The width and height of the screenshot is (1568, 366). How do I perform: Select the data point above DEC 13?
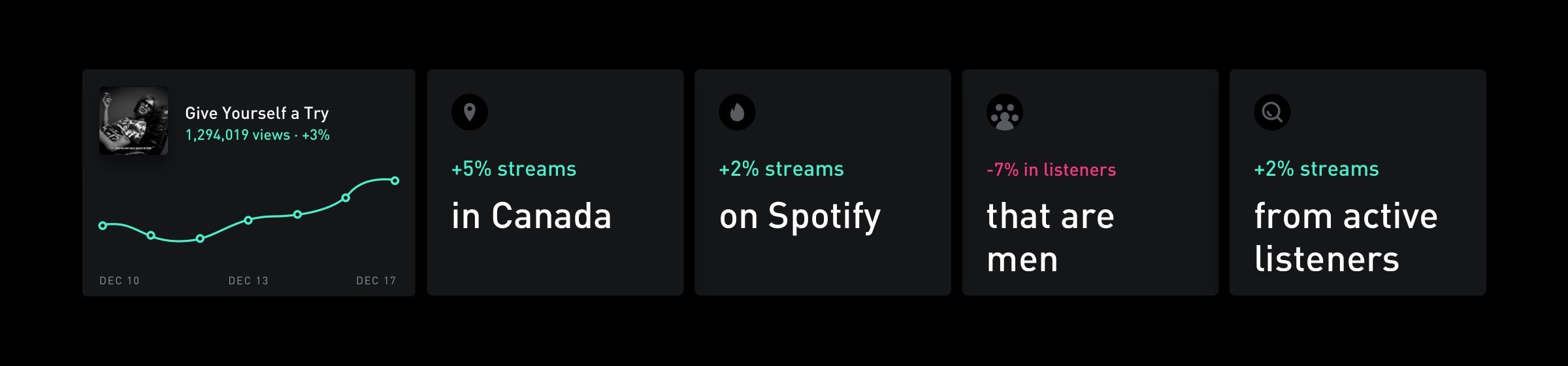(248, 220)
